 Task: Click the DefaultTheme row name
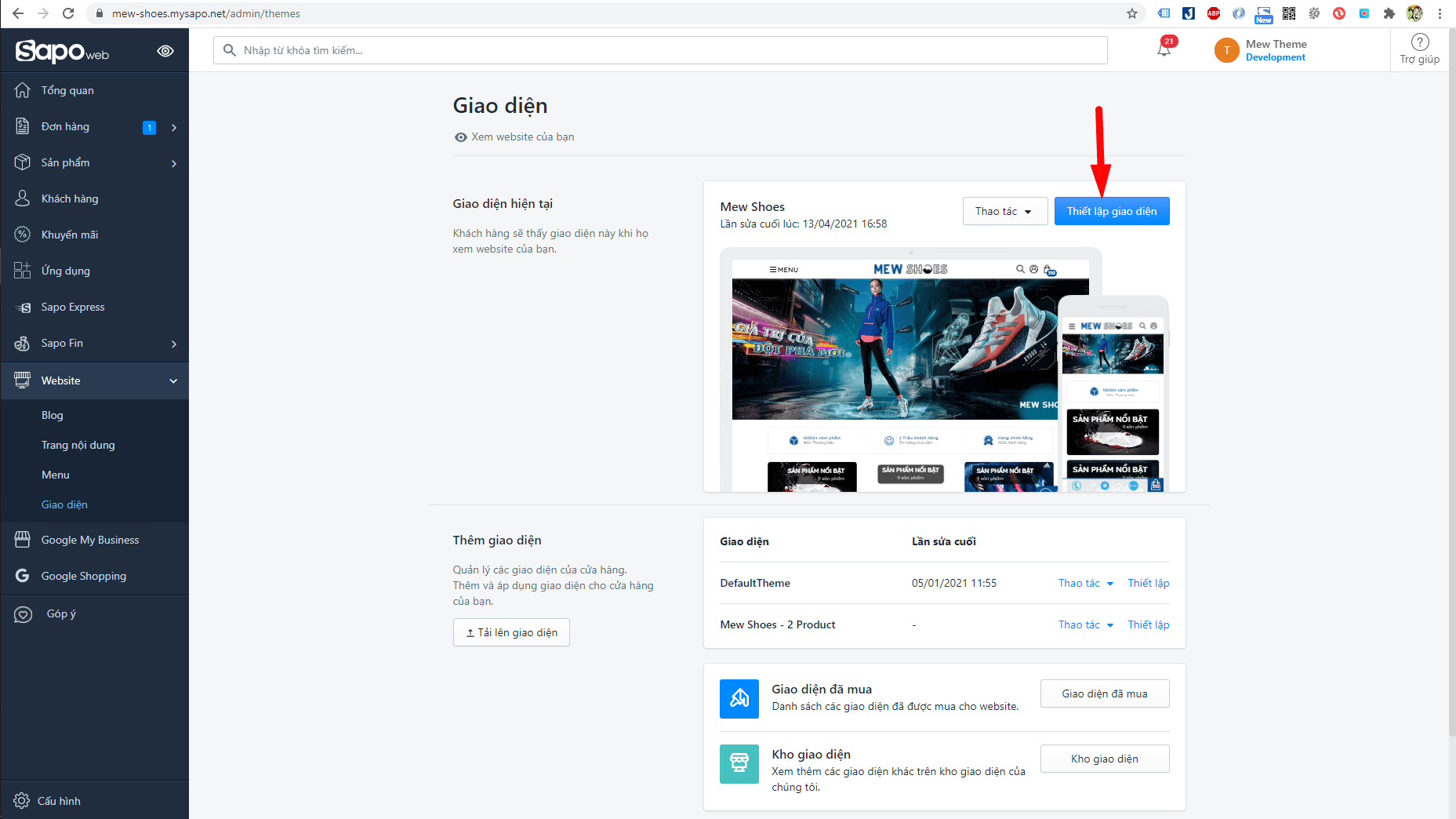pyautogui.click(x=755, y=583)
